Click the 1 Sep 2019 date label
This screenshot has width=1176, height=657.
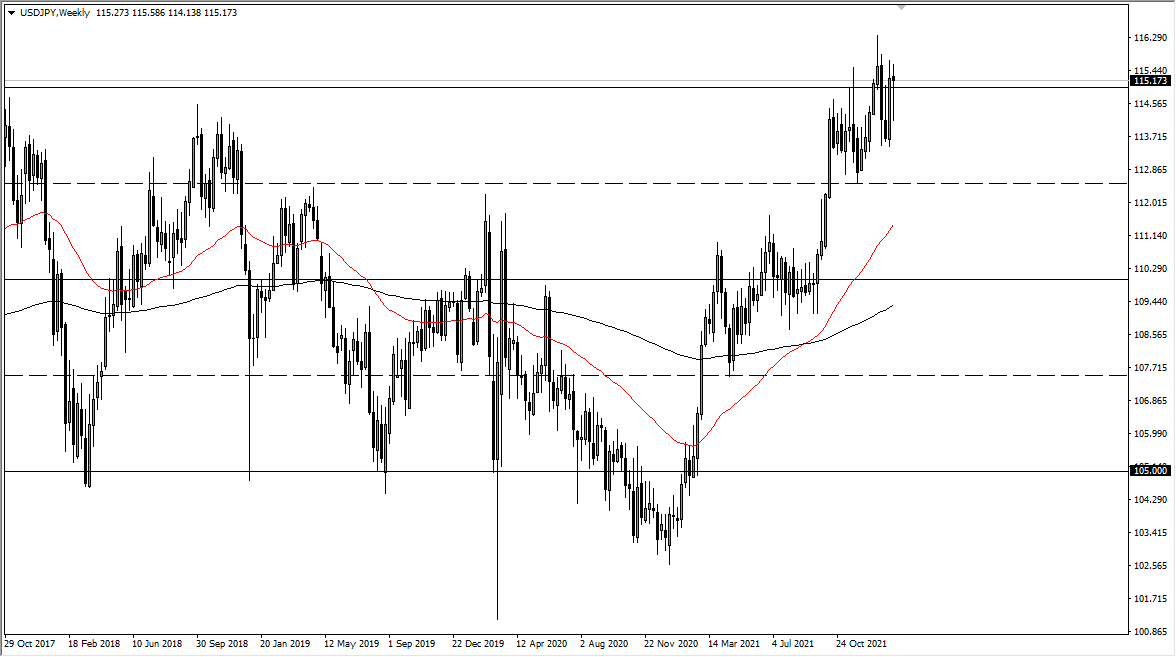[411, 644]
